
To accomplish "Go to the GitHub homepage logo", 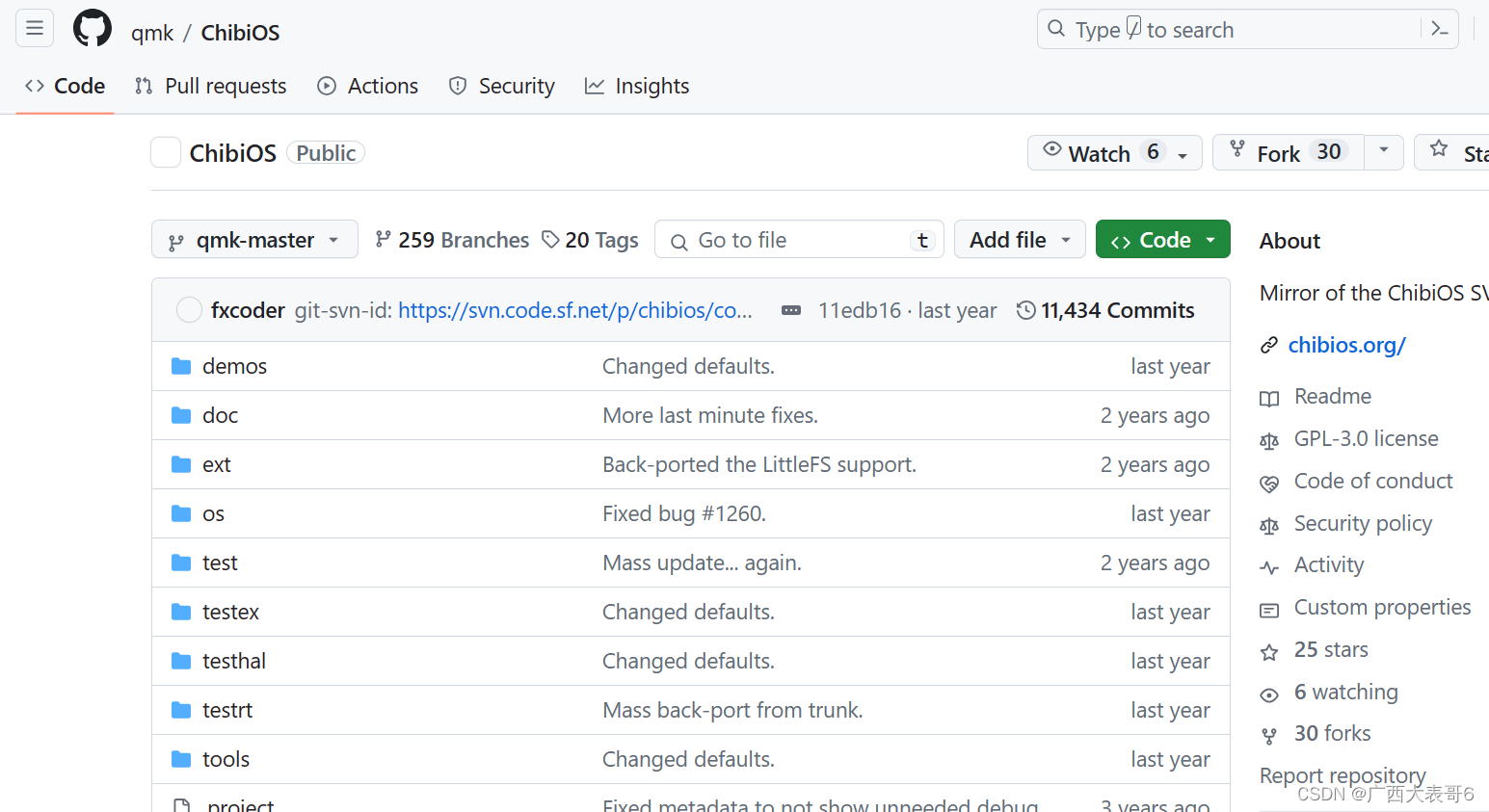I will coord(93,29).
